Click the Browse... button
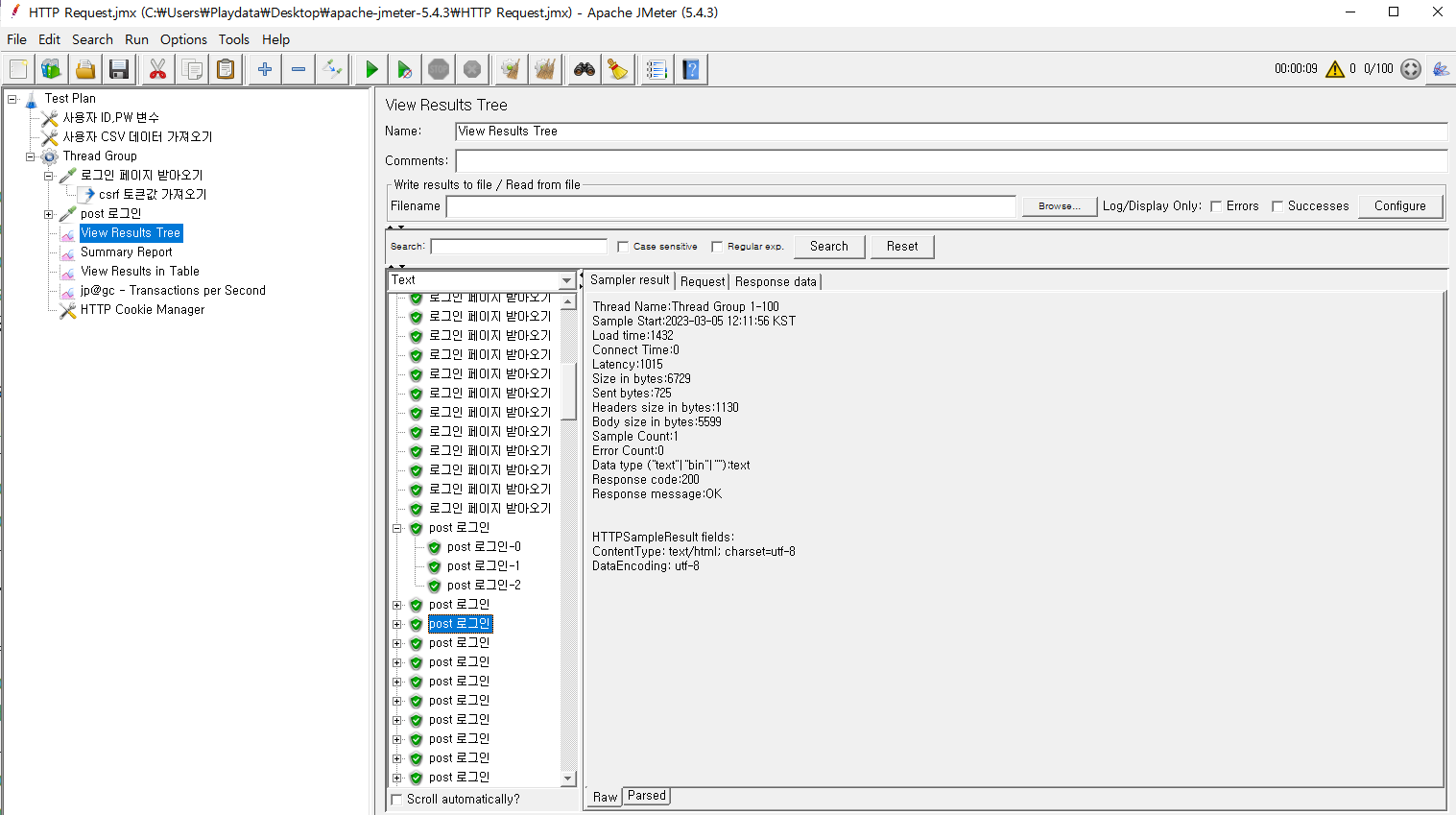 click(1059, 206)
